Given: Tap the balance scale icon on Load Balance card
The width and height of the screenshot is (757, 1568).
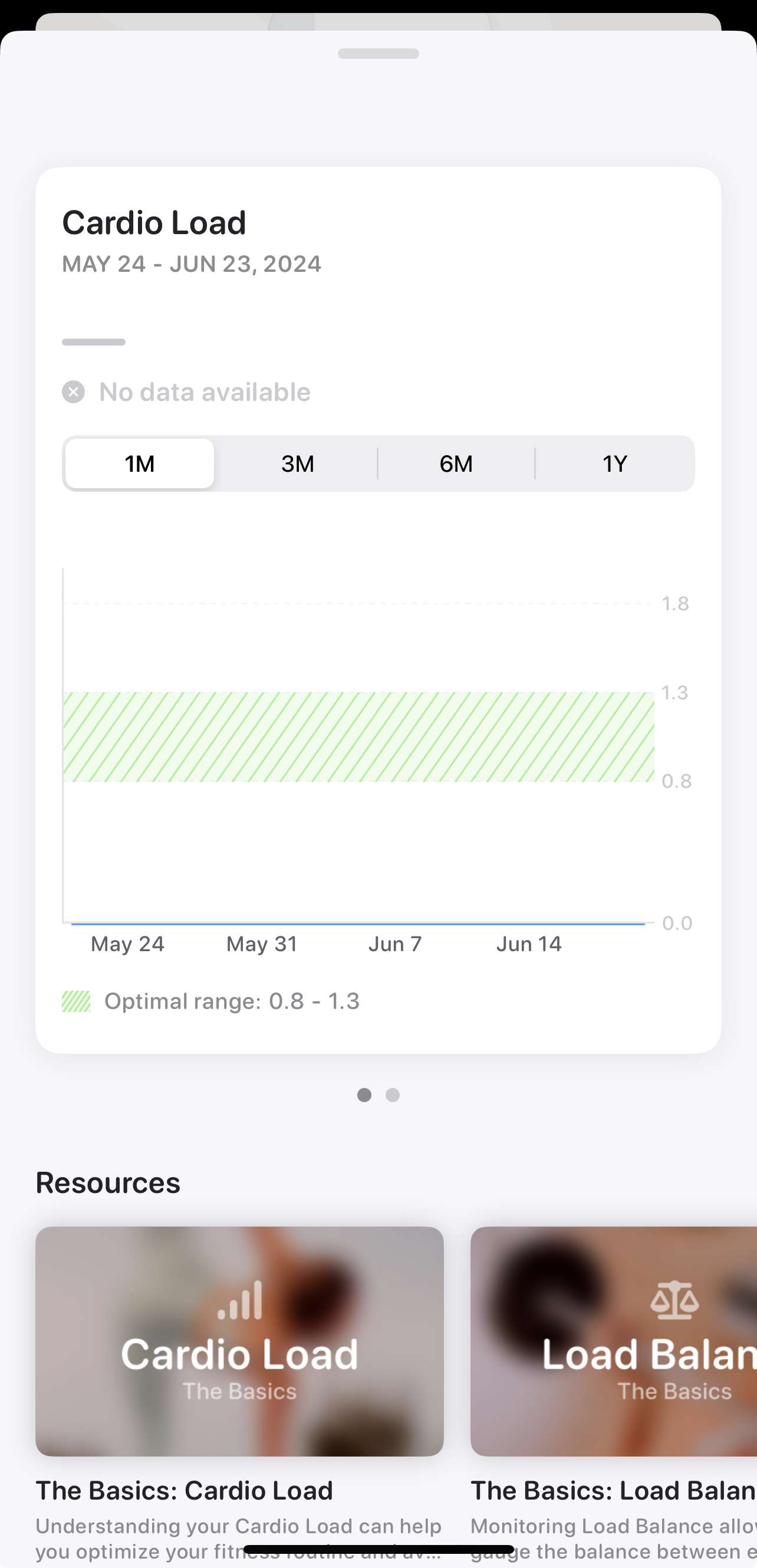Looking at the screenshot, I should pos(674,1300).
